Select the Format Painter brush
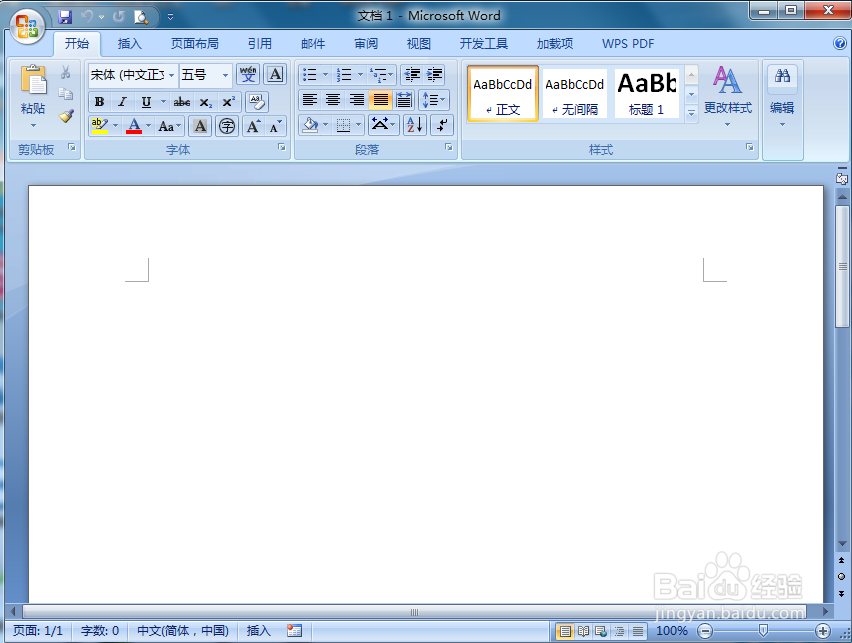 66,116
